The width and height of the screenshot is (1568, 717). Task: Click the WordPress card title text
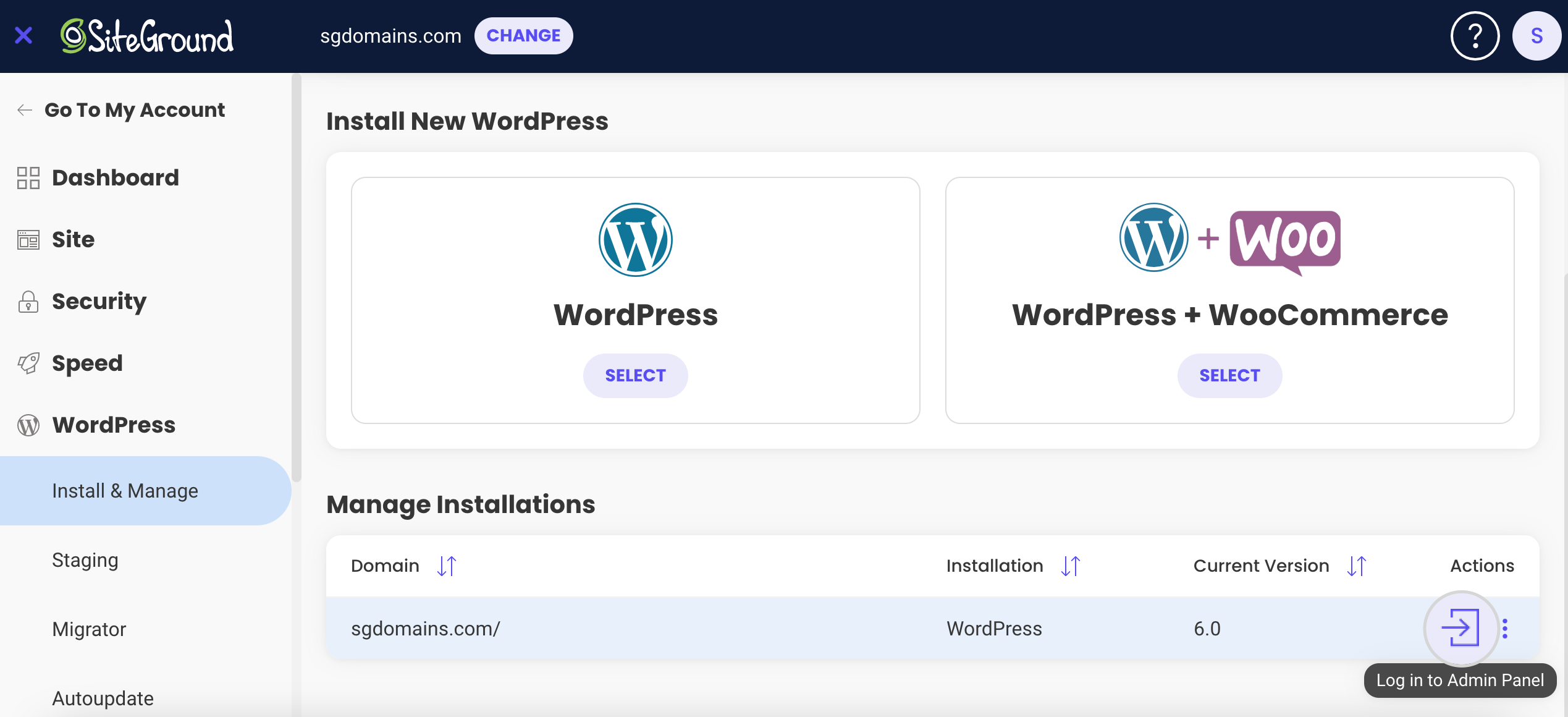pyautogui.click(x=635, y=315)
